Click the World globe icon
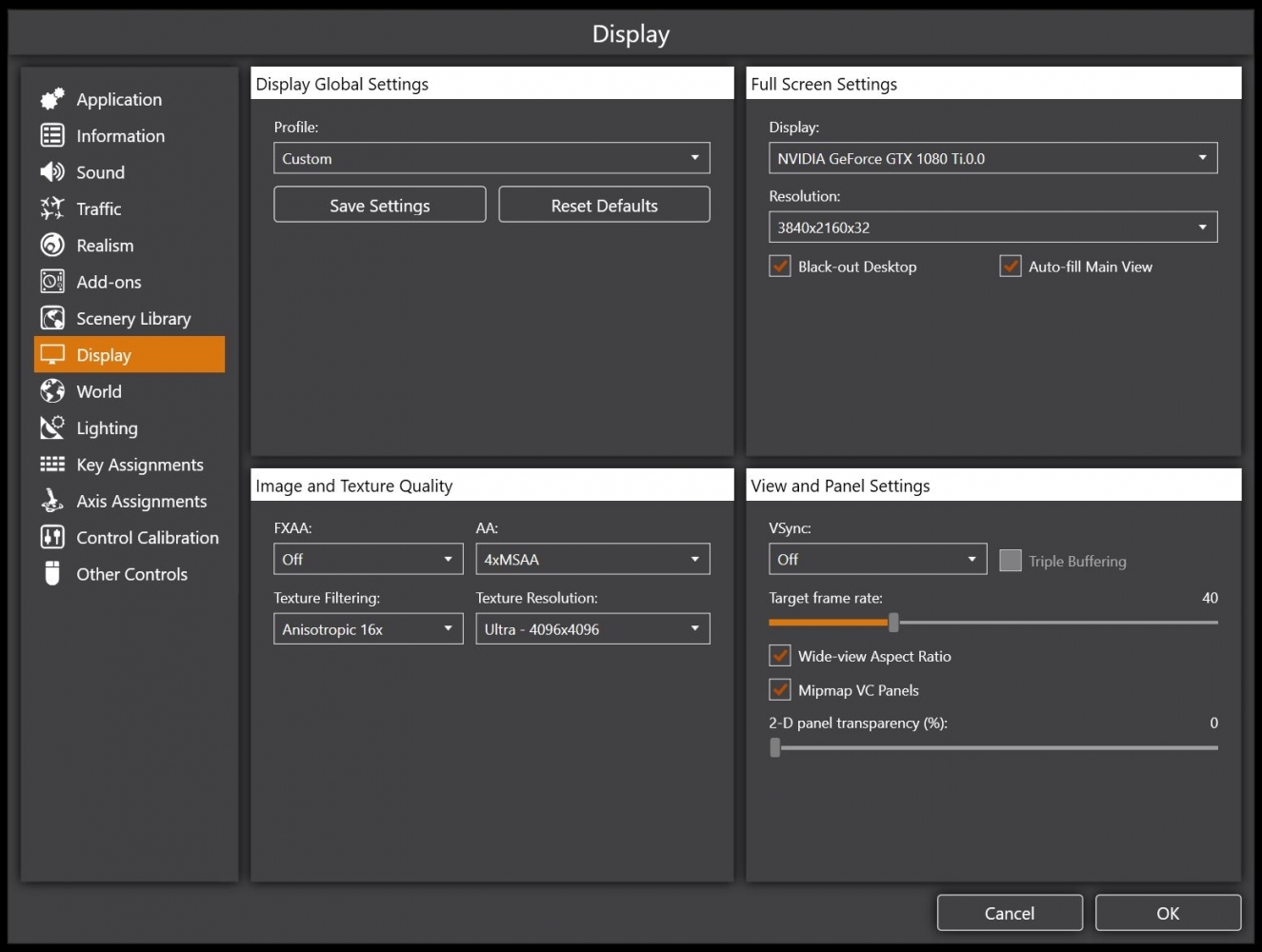1262x952 pixels. 52,391
